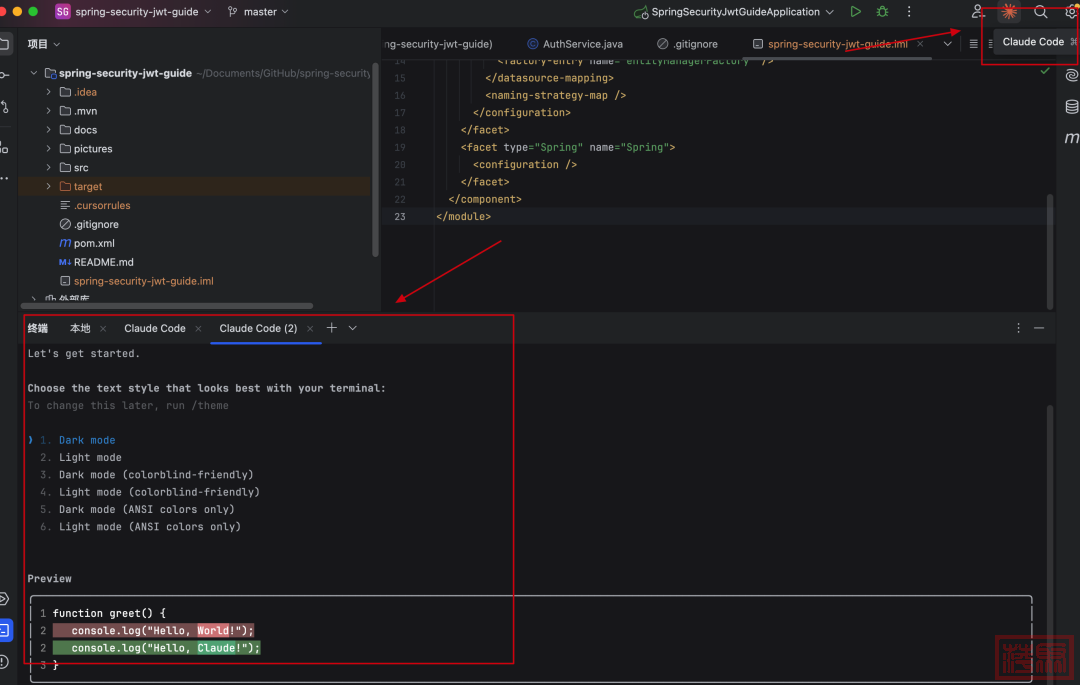Select the spring-security-jwt-guide.iml editor tab
Image resolution: width=1080 pixels, height=685 pixels.
837,44
